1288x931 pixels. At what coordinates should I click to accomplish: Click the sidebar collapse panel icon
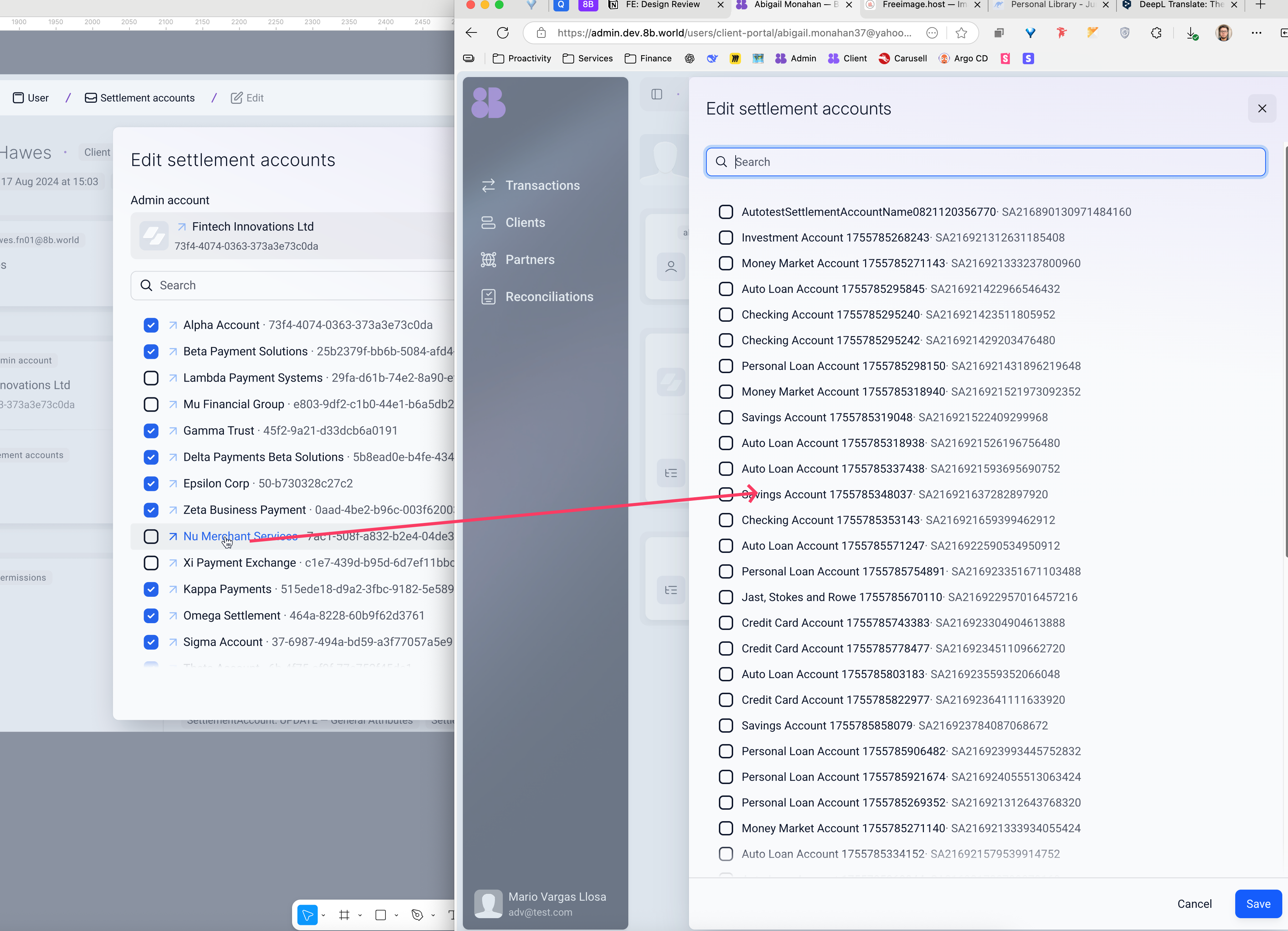(x=656, y=94)
